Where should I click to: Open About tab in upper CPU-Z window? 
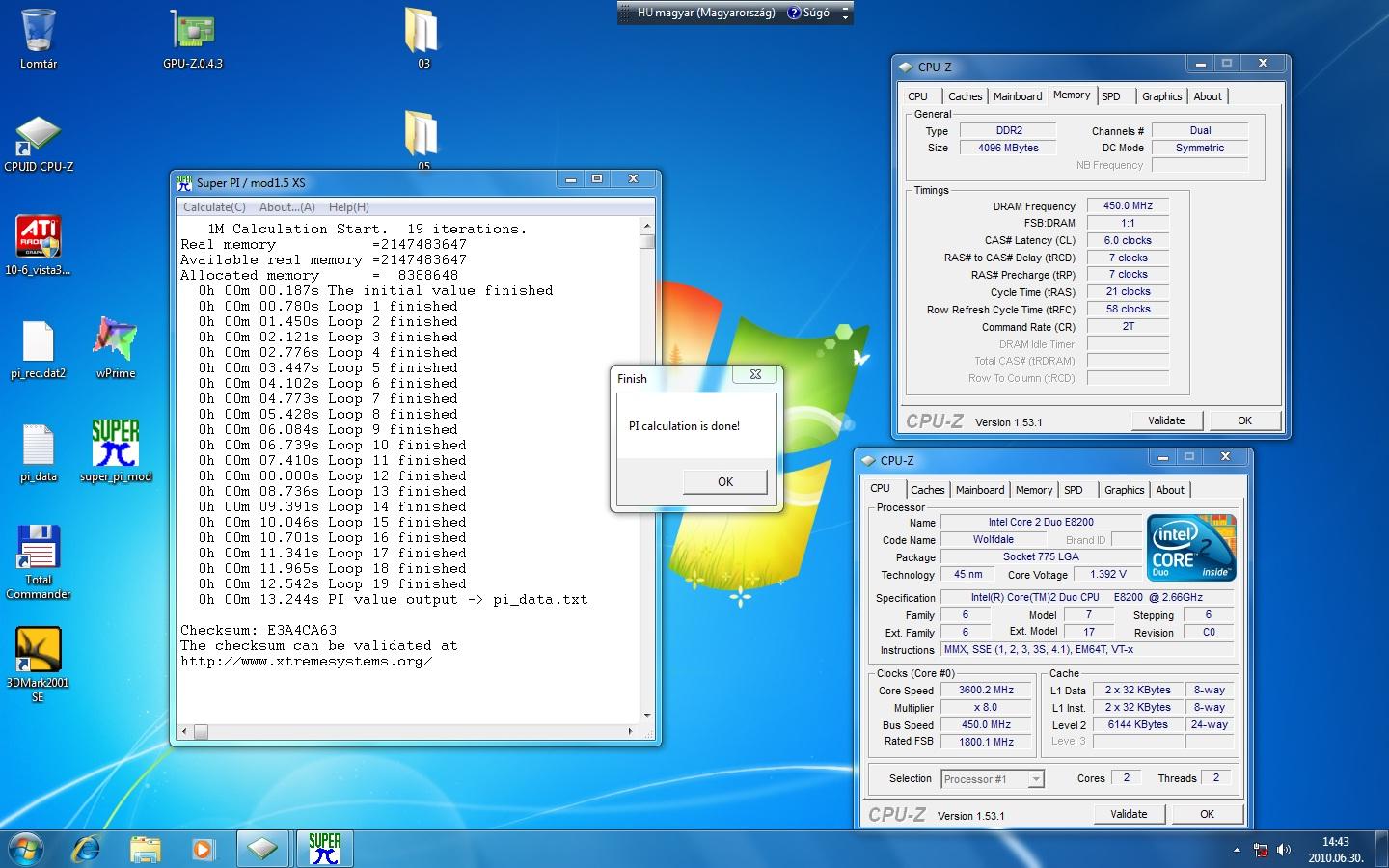coord(1208,96)
